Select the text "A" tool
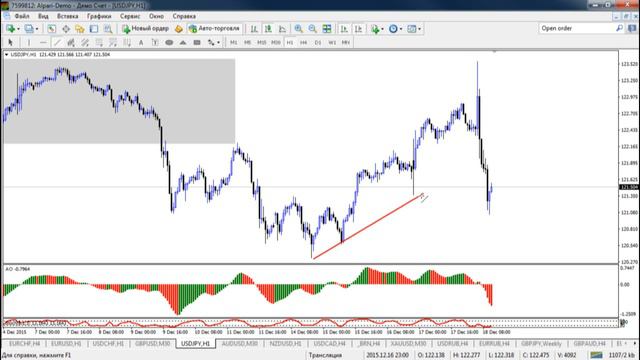This screenshot has width=640, height=360. (x=141, y=42)
